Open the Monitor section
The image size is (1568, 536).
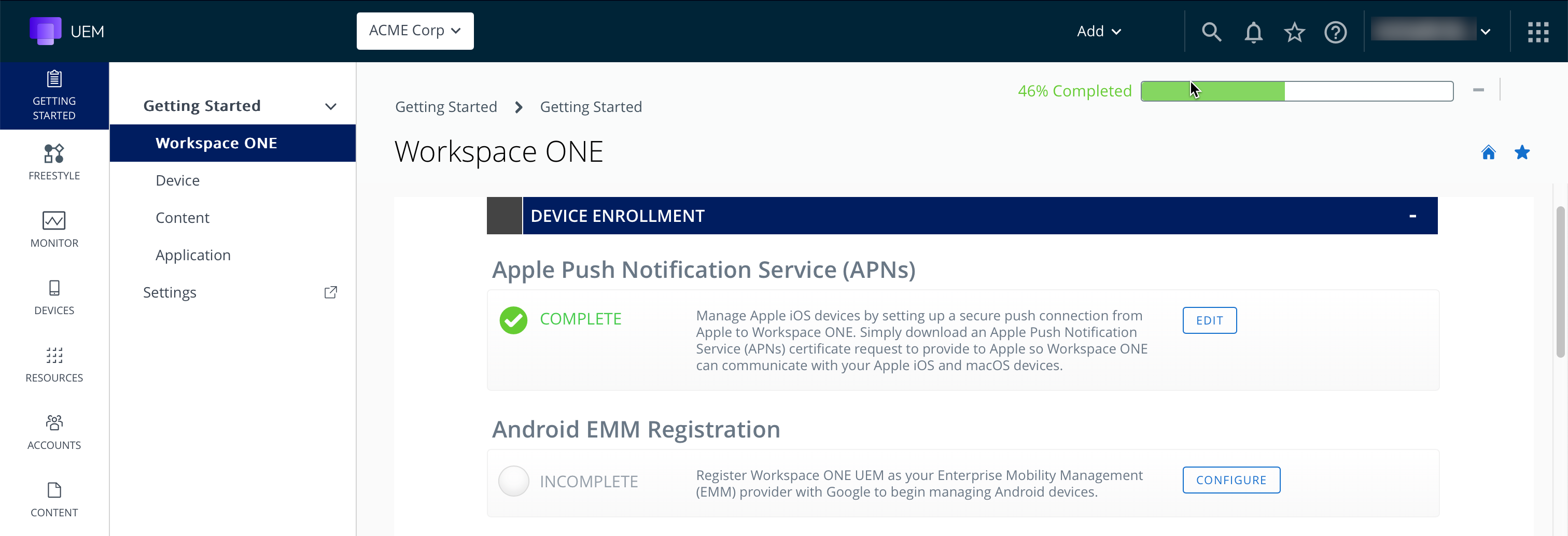[54, 229]
